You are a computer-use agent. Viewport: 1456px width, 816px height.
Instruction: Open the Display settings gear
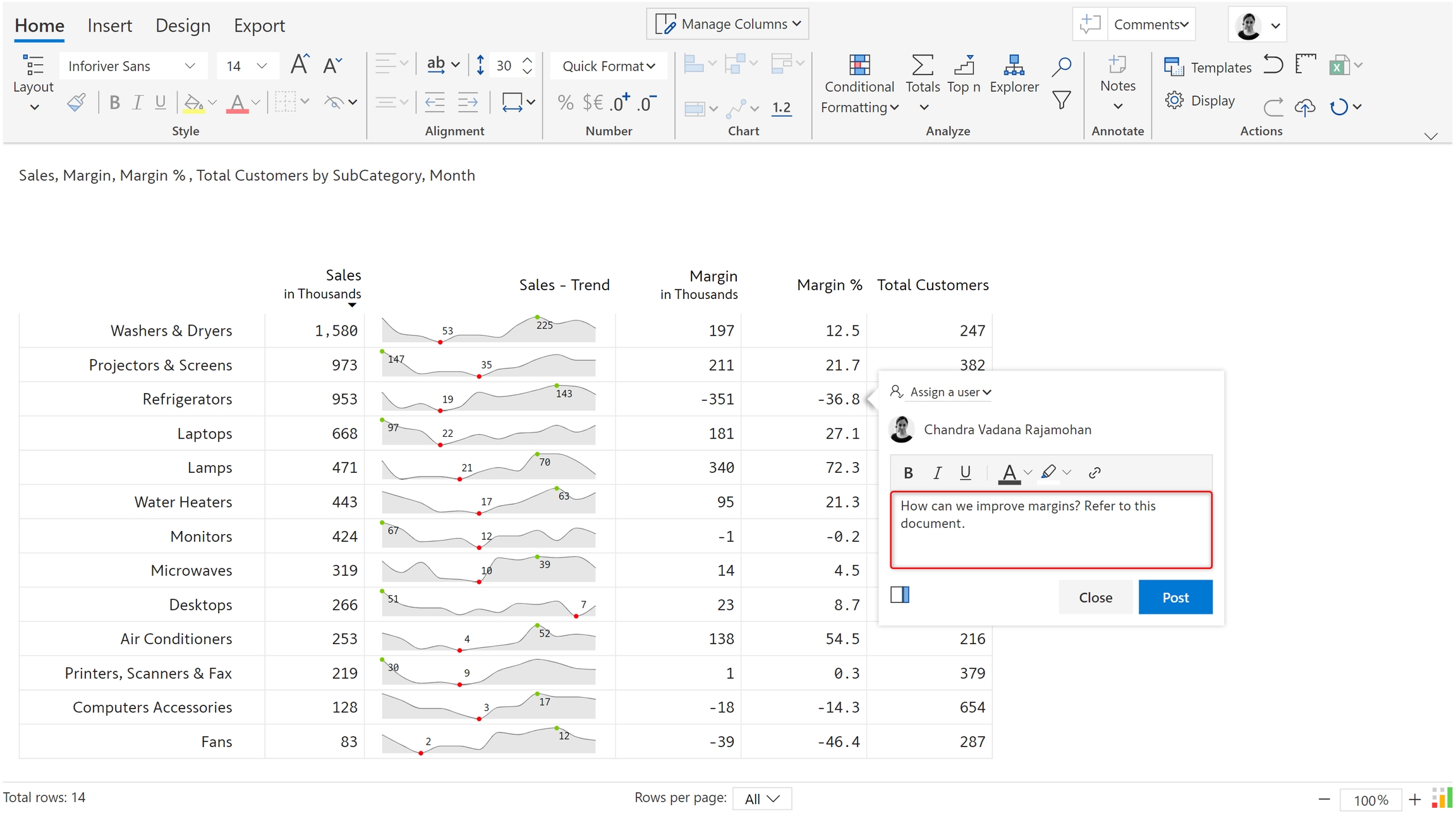[1174, 100]
